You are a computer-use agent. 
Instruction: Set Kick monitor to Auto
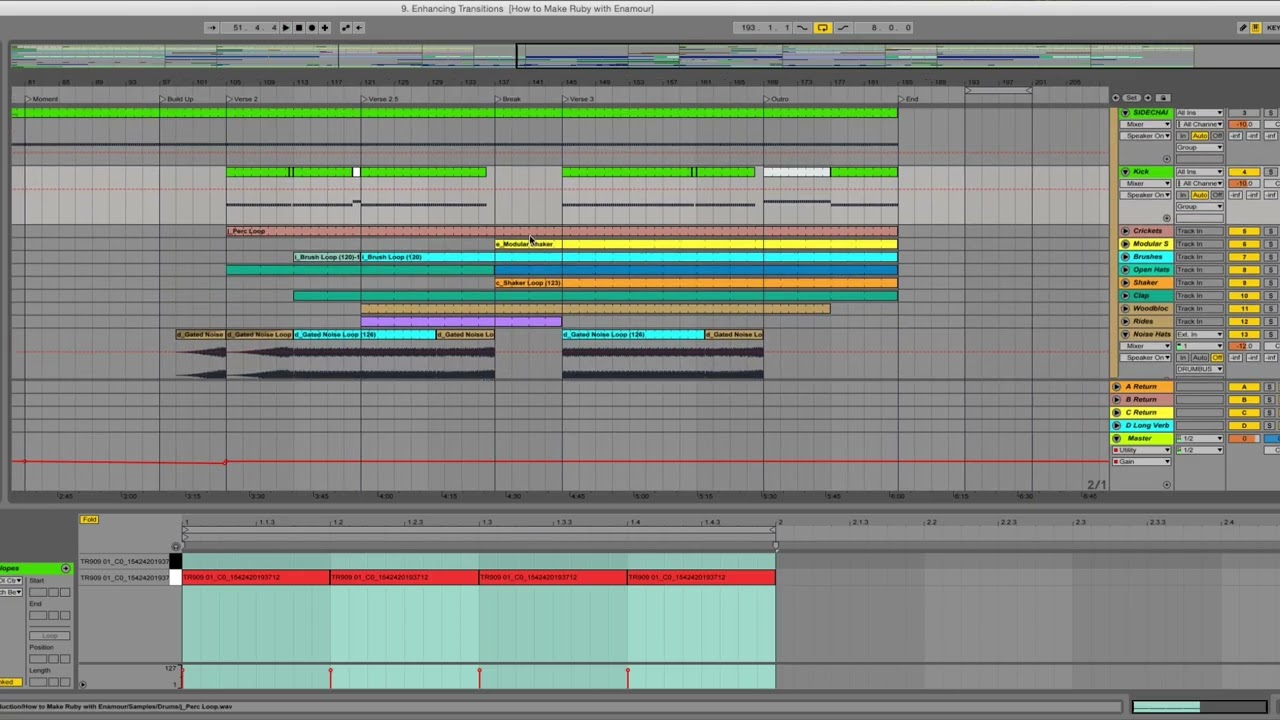(x=1199, y=195)
